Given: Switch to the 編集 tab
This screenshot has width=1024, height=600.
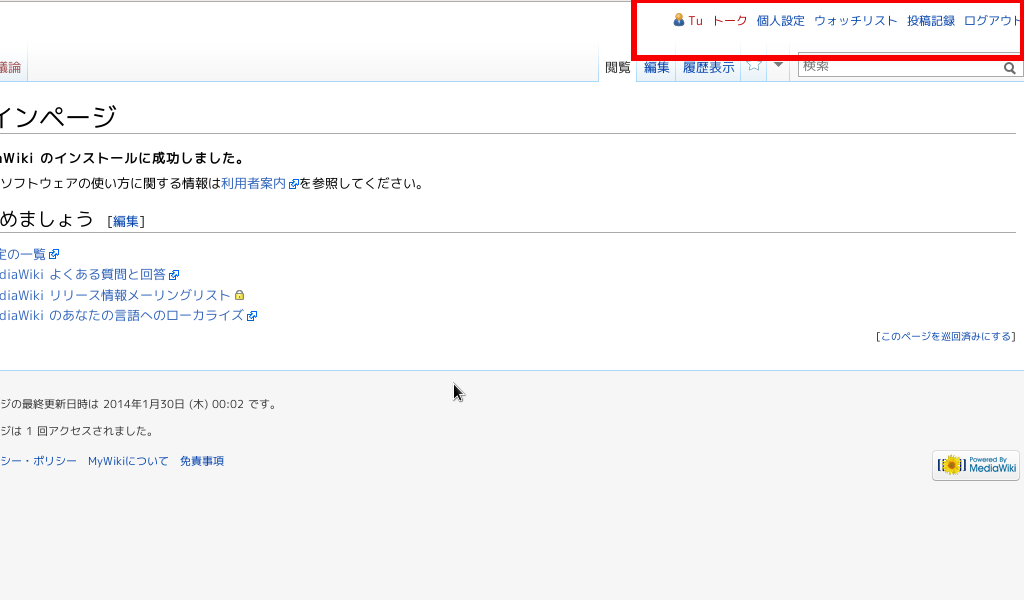Looking at the screenshot, I should 656,67.
